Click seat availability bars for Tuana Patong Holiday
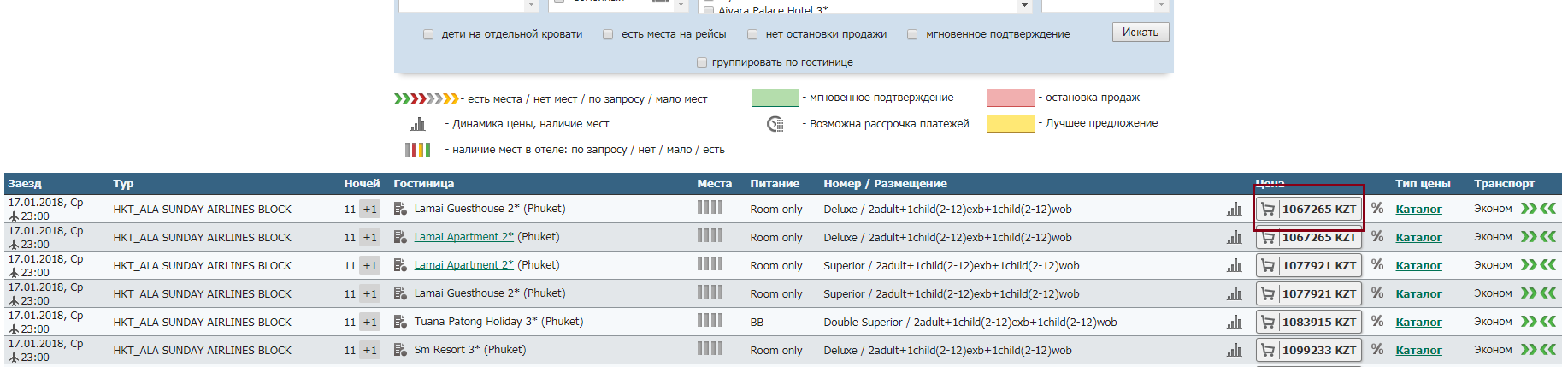1568x367 pixels. click(710, 321)
